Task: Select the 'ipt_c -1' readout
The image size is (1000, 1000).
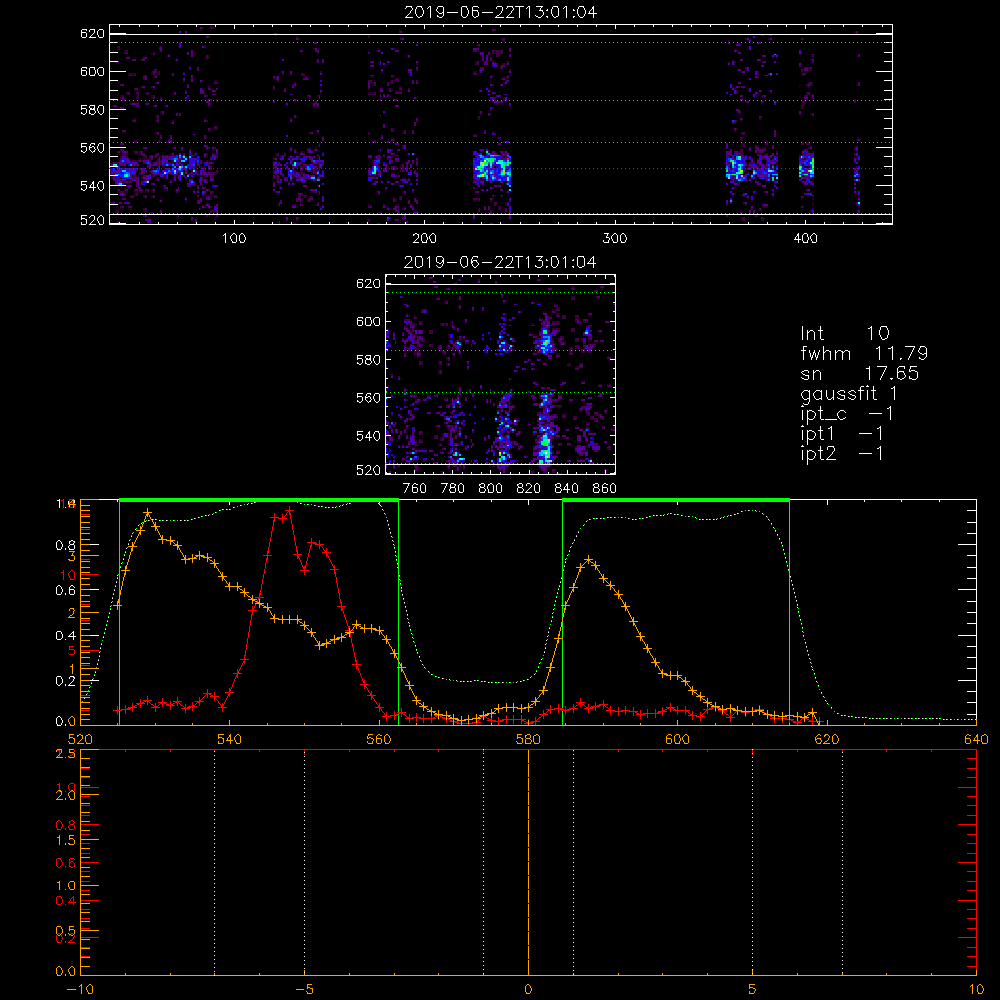Action: 847,414
